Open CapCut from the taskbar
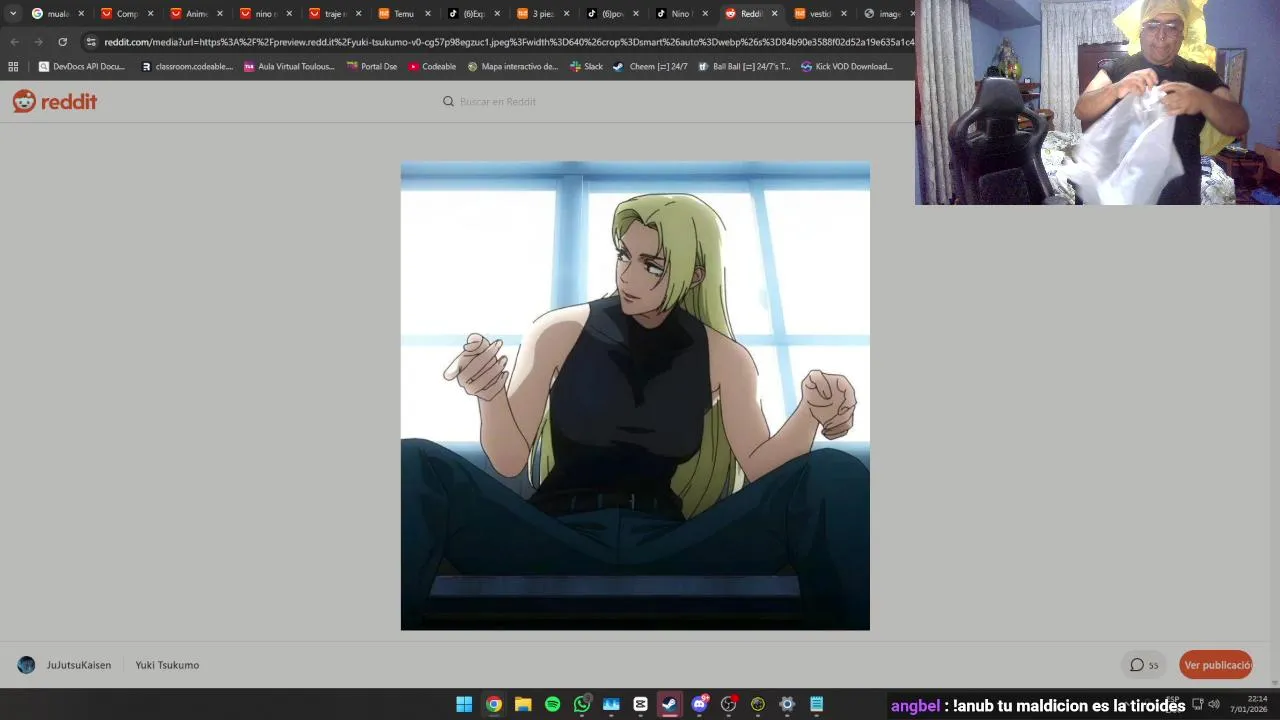Image resolution: width=1280 pixels, height=720 pixels. coord(640,704)
